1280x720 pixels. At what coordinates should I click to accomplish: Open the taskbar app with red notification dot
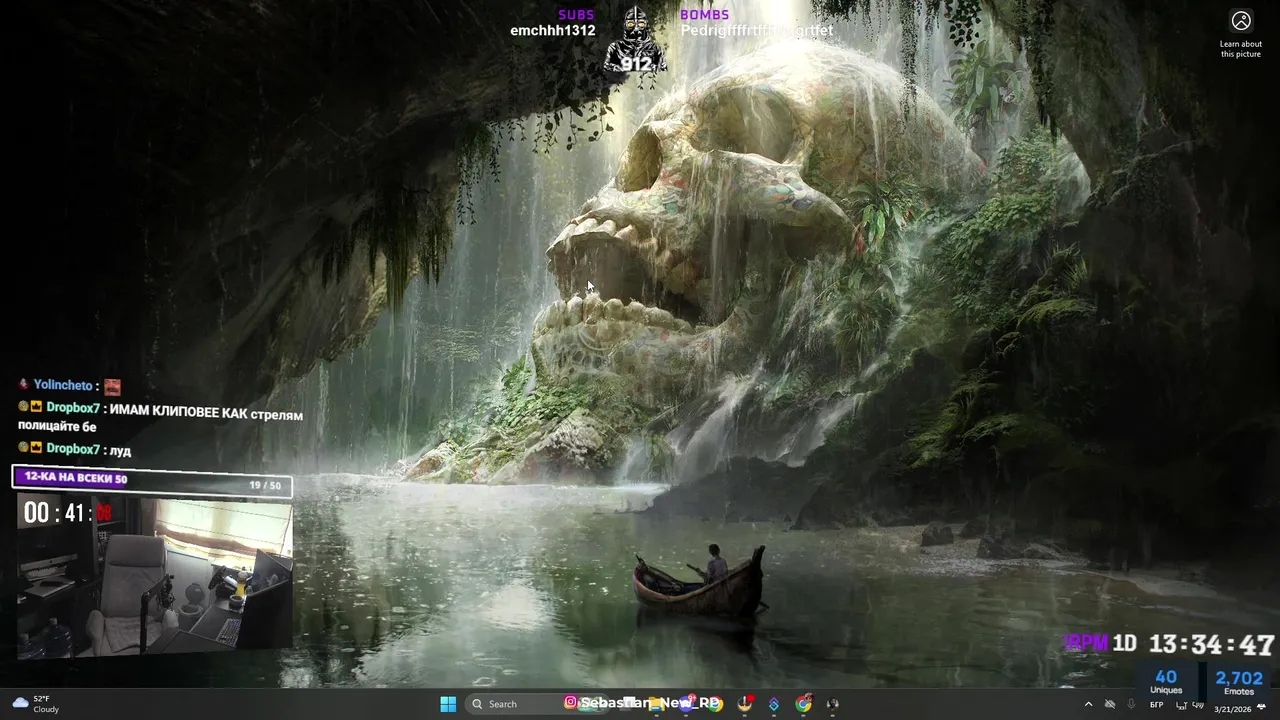(x=745, y=704)
